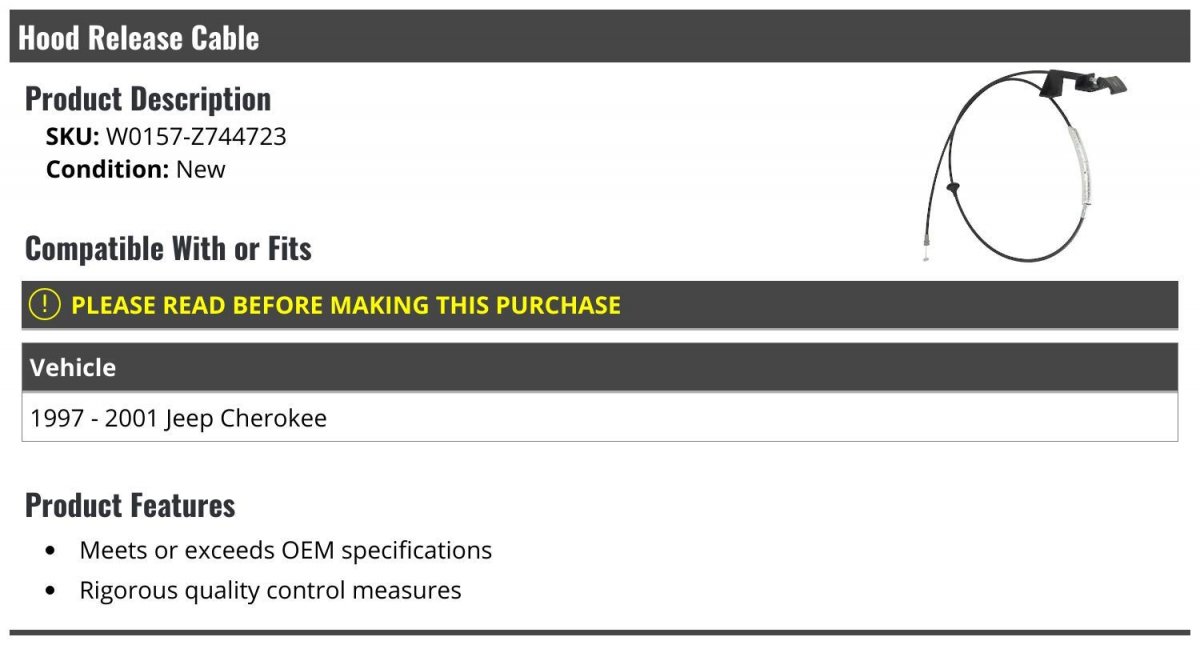Click the condition value "New"

tap(201, 169)
